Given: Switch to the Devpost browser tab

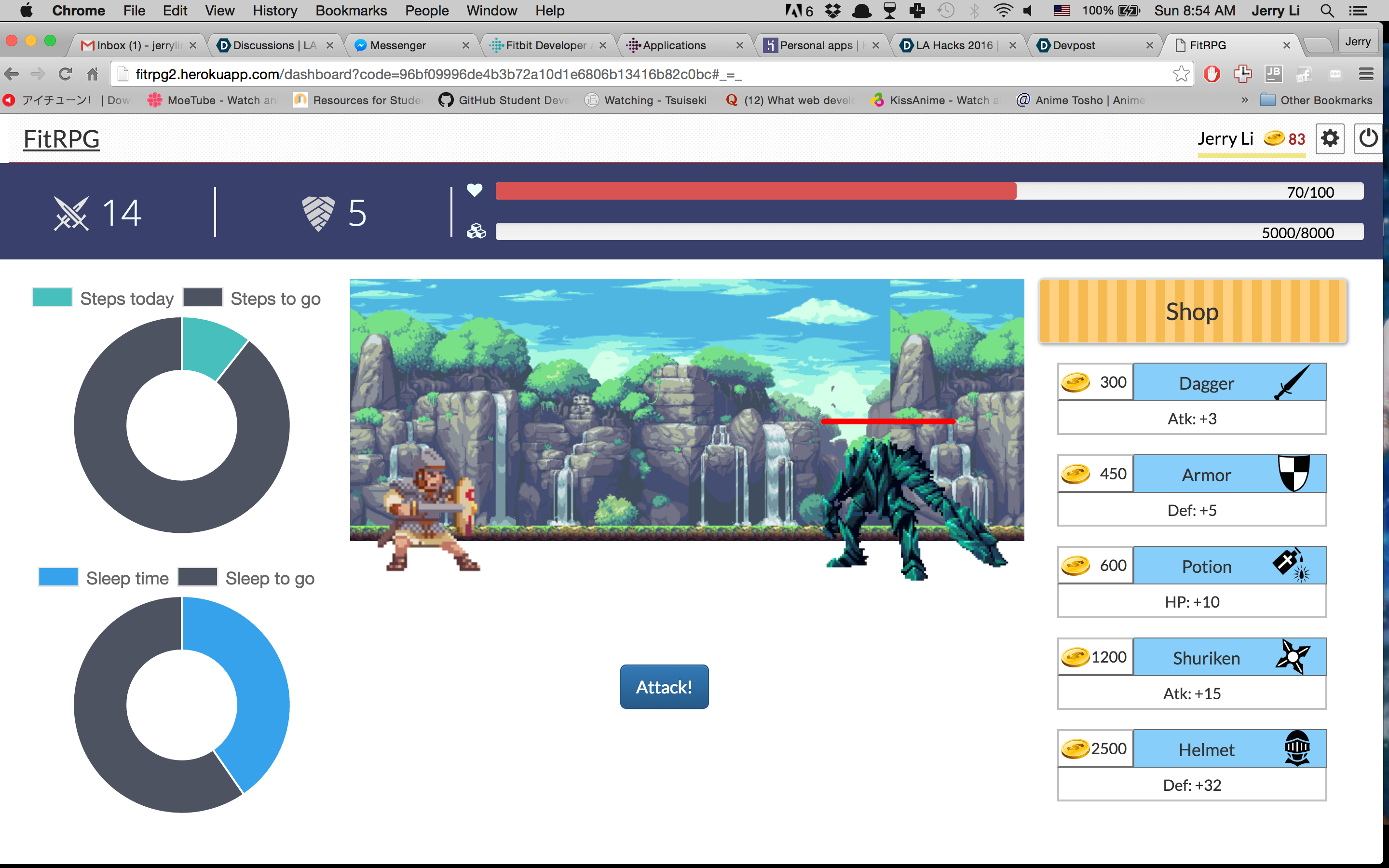Looking at the screenshot, I should 1075,45.
